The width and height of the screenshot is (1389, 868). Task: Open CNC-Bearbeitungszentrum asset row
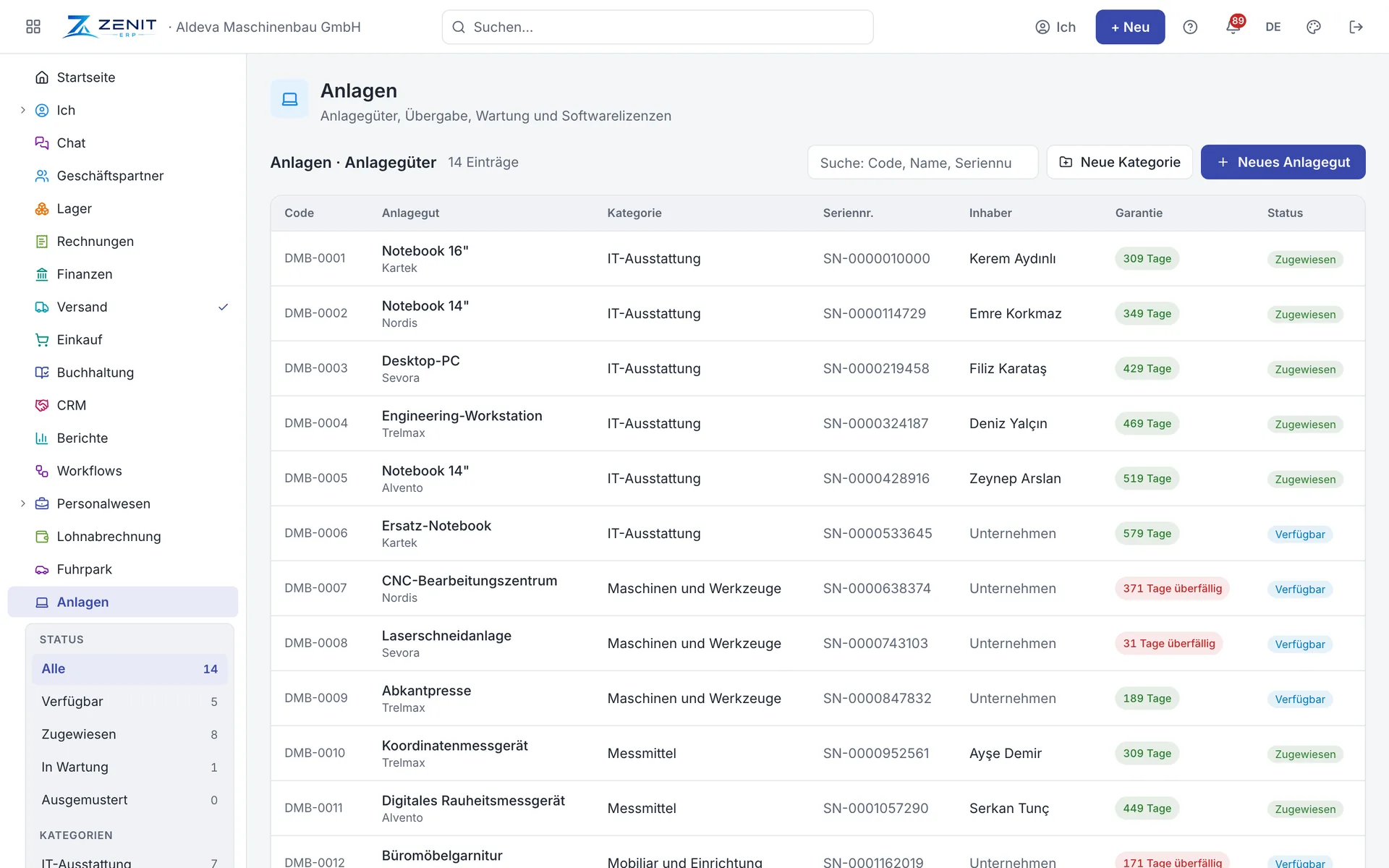point(817,588)
